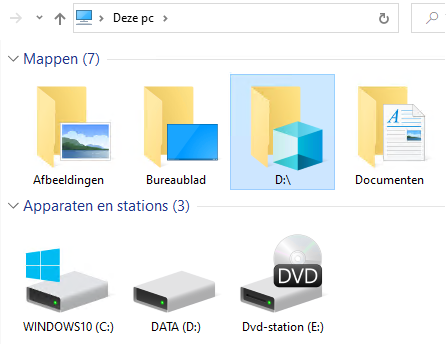Click the search magnifier icon
446x361 pixels.
[x=432, y=18]
